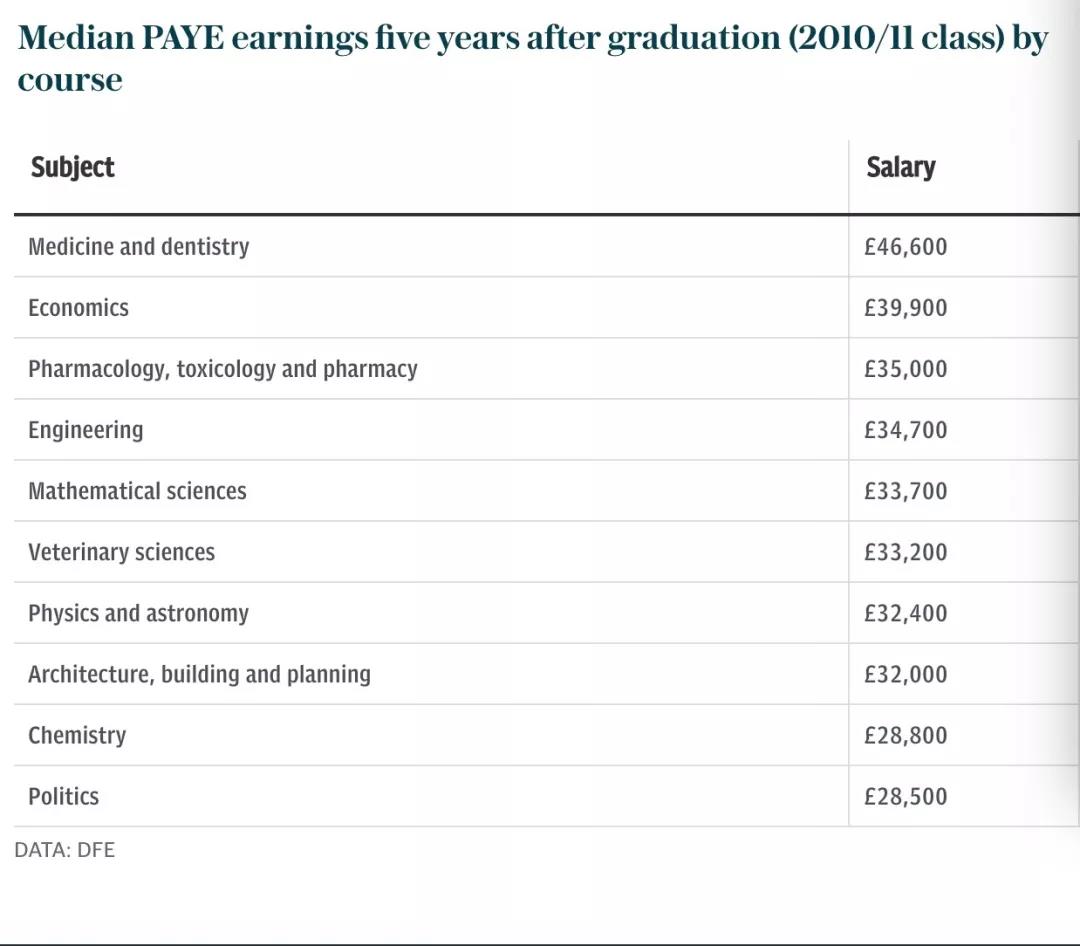This screenshot has width=1080, height=946.
Task: Click the £35,000 salary cell
Action: pyautogui.click(x=905, y=369)
